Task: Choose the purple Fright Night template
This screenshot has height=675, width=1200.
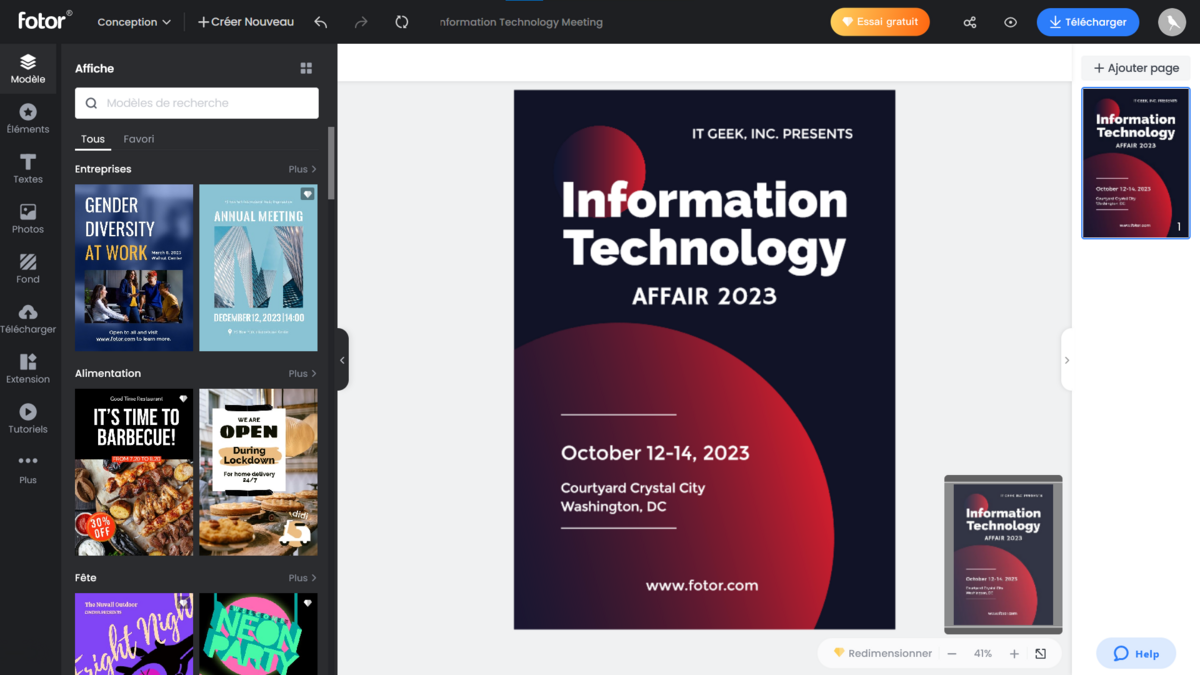Action: [134, 634]
